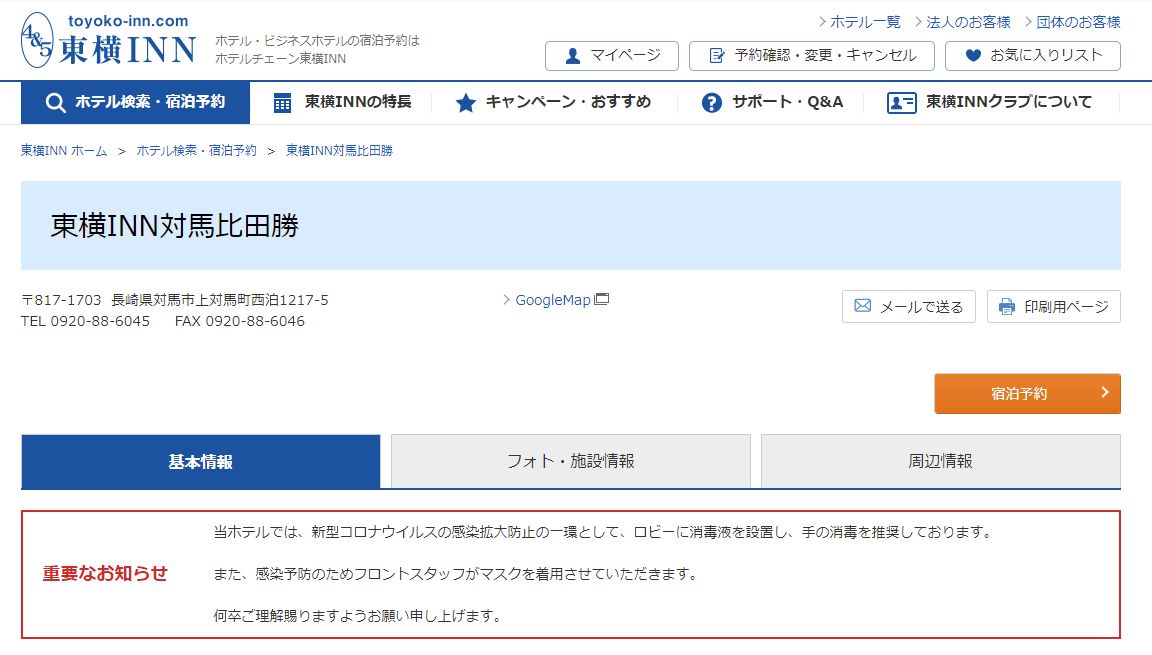Click notice line starting 何卒ご理解

tap(359, 615)
